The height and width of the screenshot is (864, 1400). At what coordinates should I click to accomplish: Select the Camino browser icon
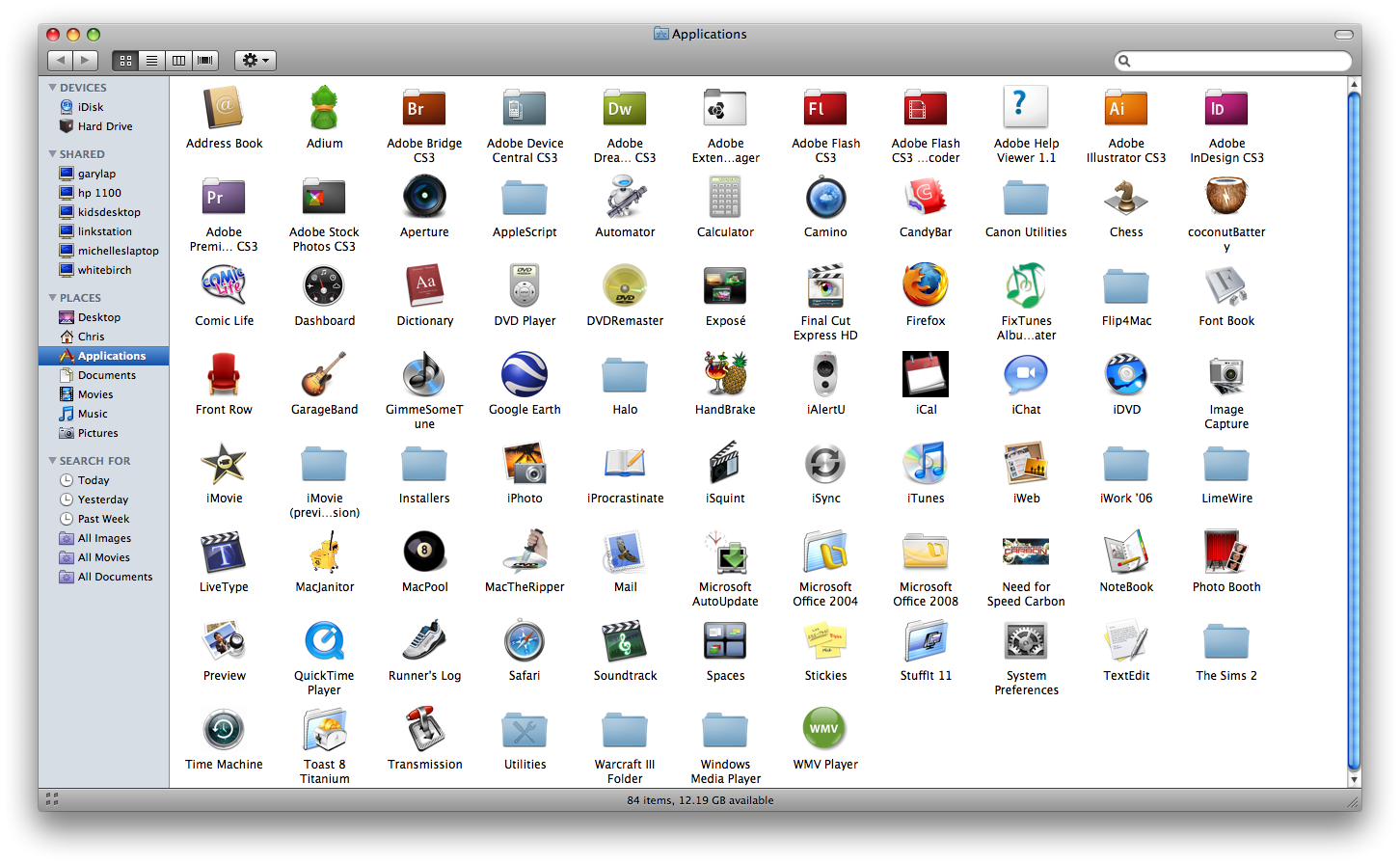pyautogui.click(x=825, y=197)
